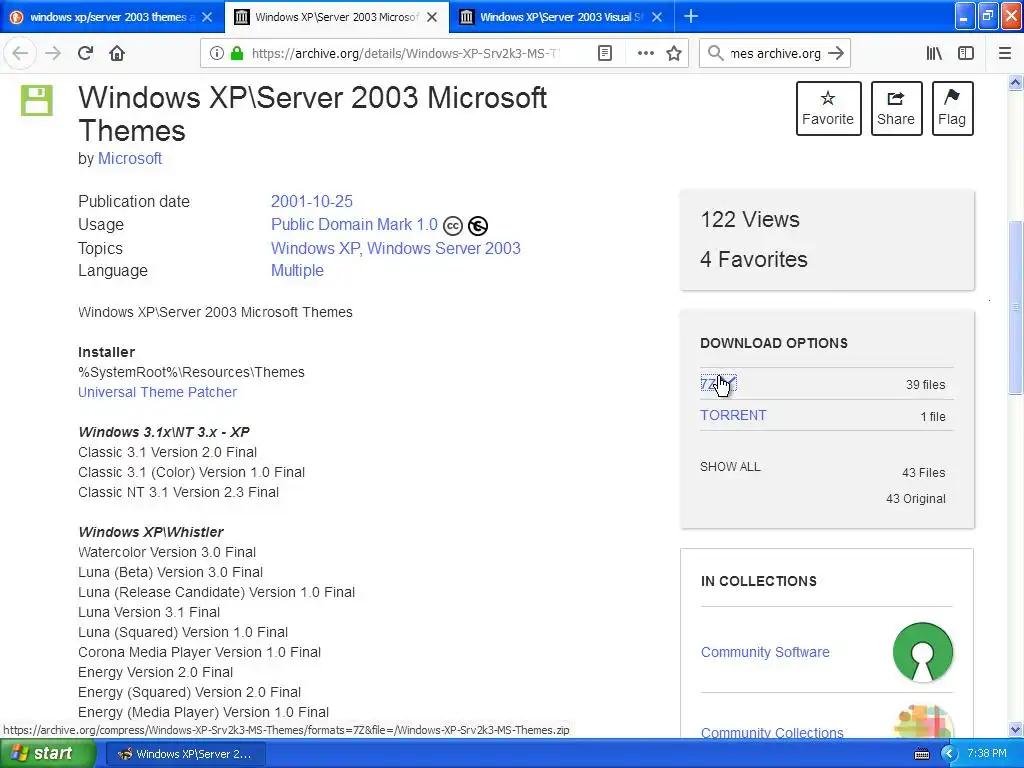Click the green secure connection padlock

point(237,53)
